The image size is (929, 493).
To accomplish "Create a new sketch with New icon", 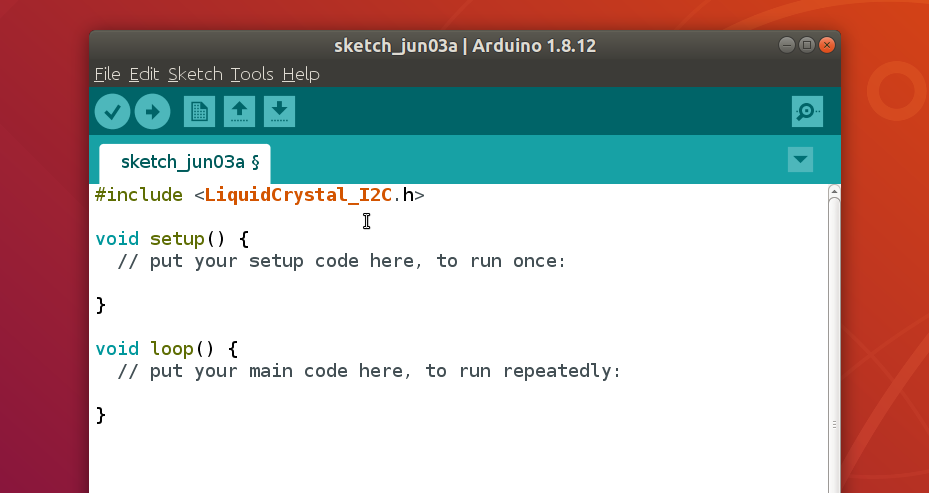I will coord(199,111).
